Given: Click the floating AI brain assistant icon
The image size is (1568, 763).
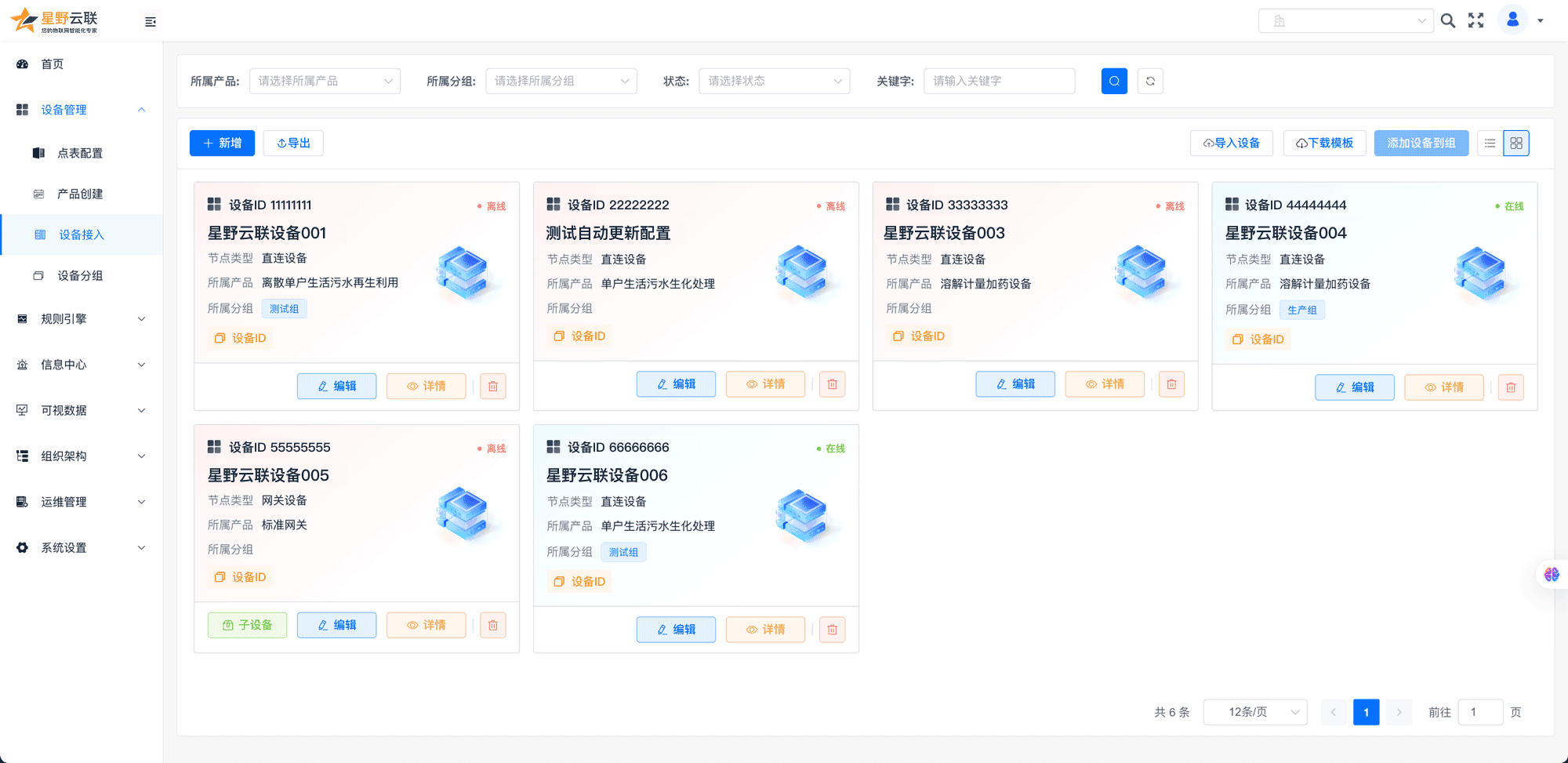Looking at the screenshot, I should (x=1552, y=574).
